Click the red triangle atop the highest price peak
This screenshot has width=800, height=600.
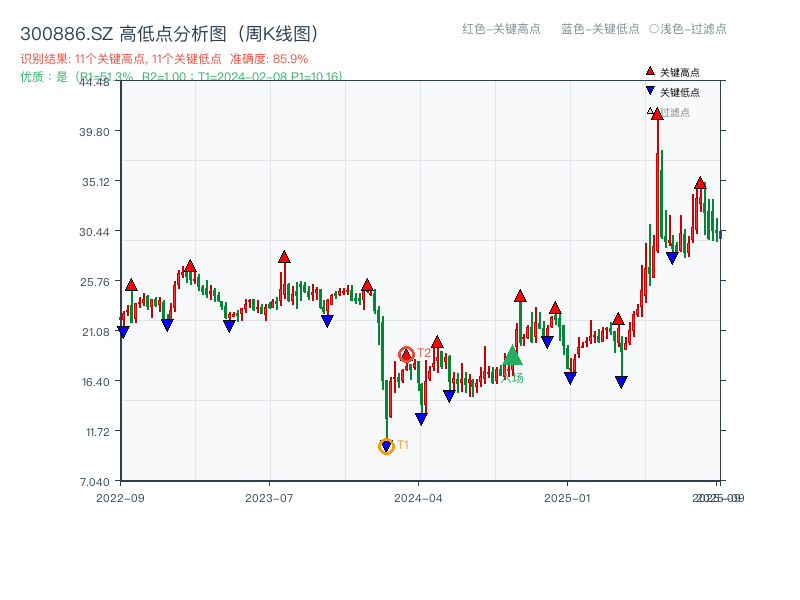(x=657, y=114)
